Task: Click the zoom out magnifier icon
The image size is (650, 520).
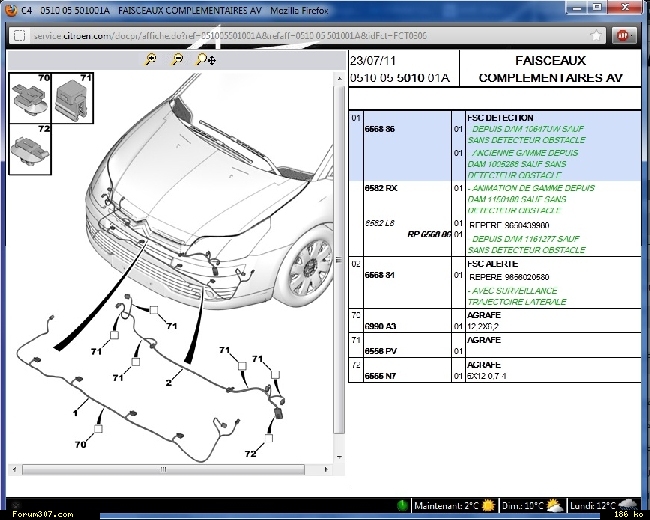Action: point(177,60)
